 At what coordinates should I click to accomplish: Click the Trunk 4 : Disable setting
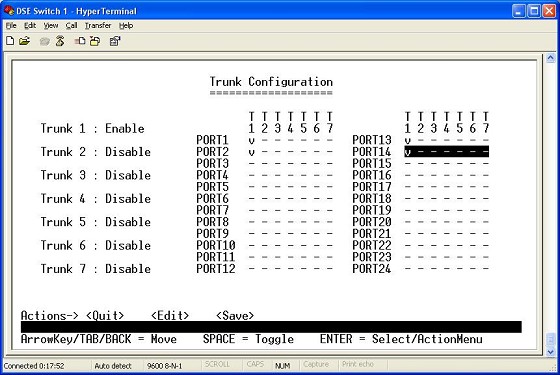click(x=96, y=199)
